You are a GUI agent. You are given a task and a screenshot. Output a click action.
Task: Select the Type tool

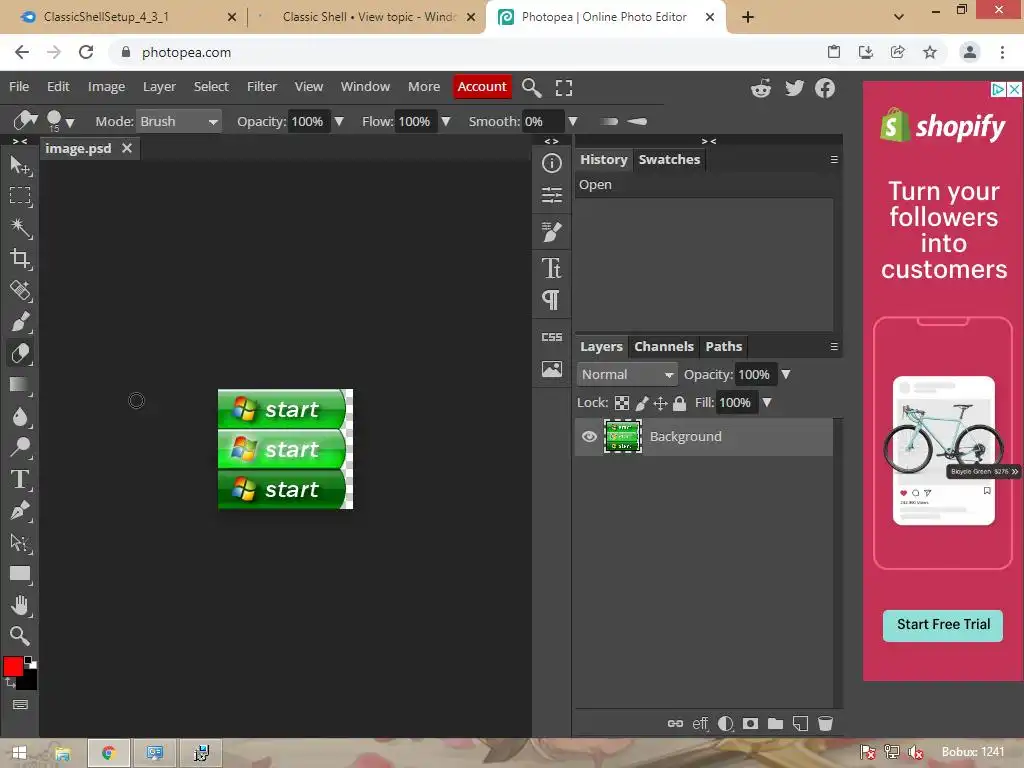20,479
